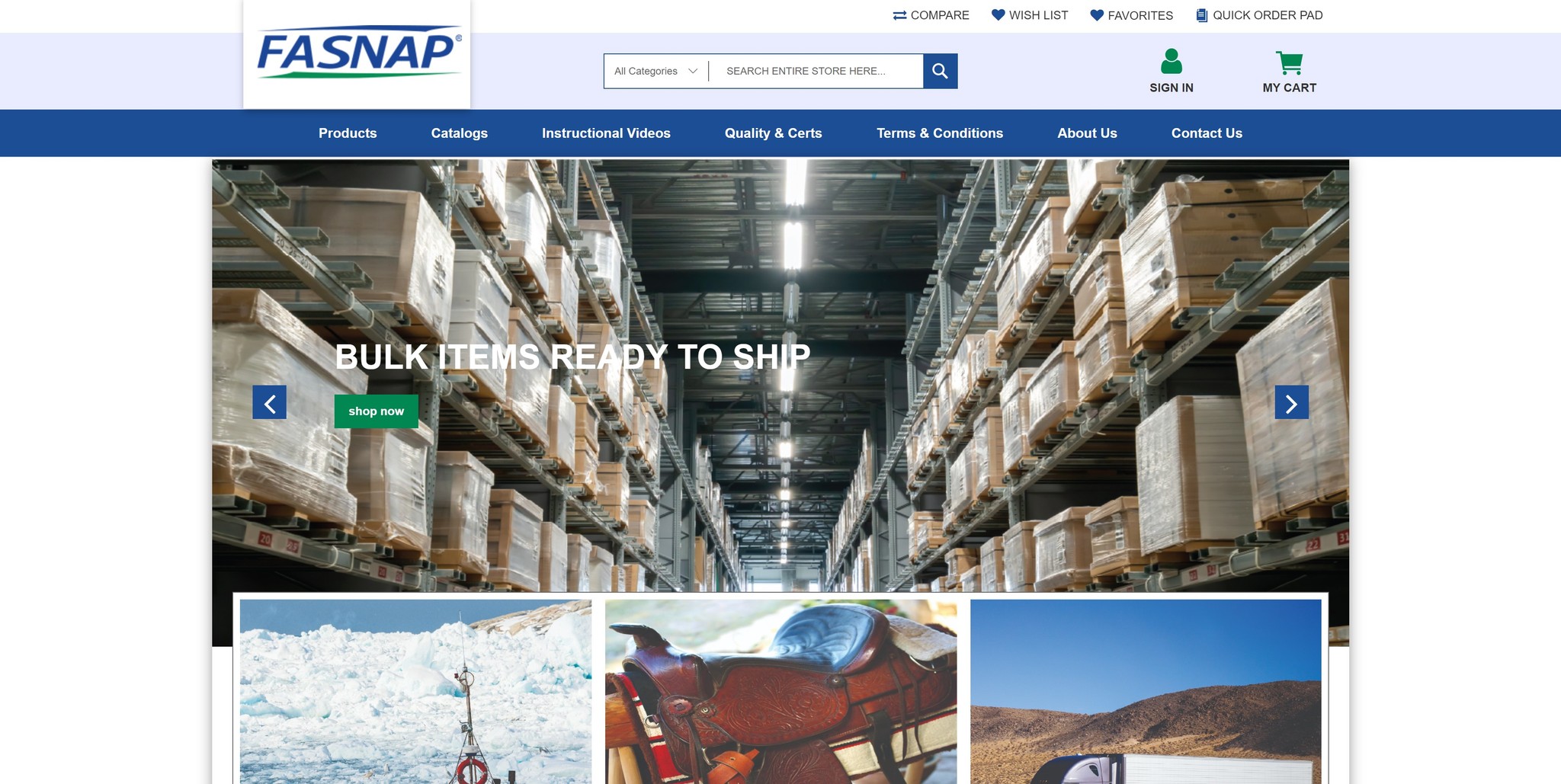Open the Catalogs menu item
1561x784 pixels.
tap(460, 133)
